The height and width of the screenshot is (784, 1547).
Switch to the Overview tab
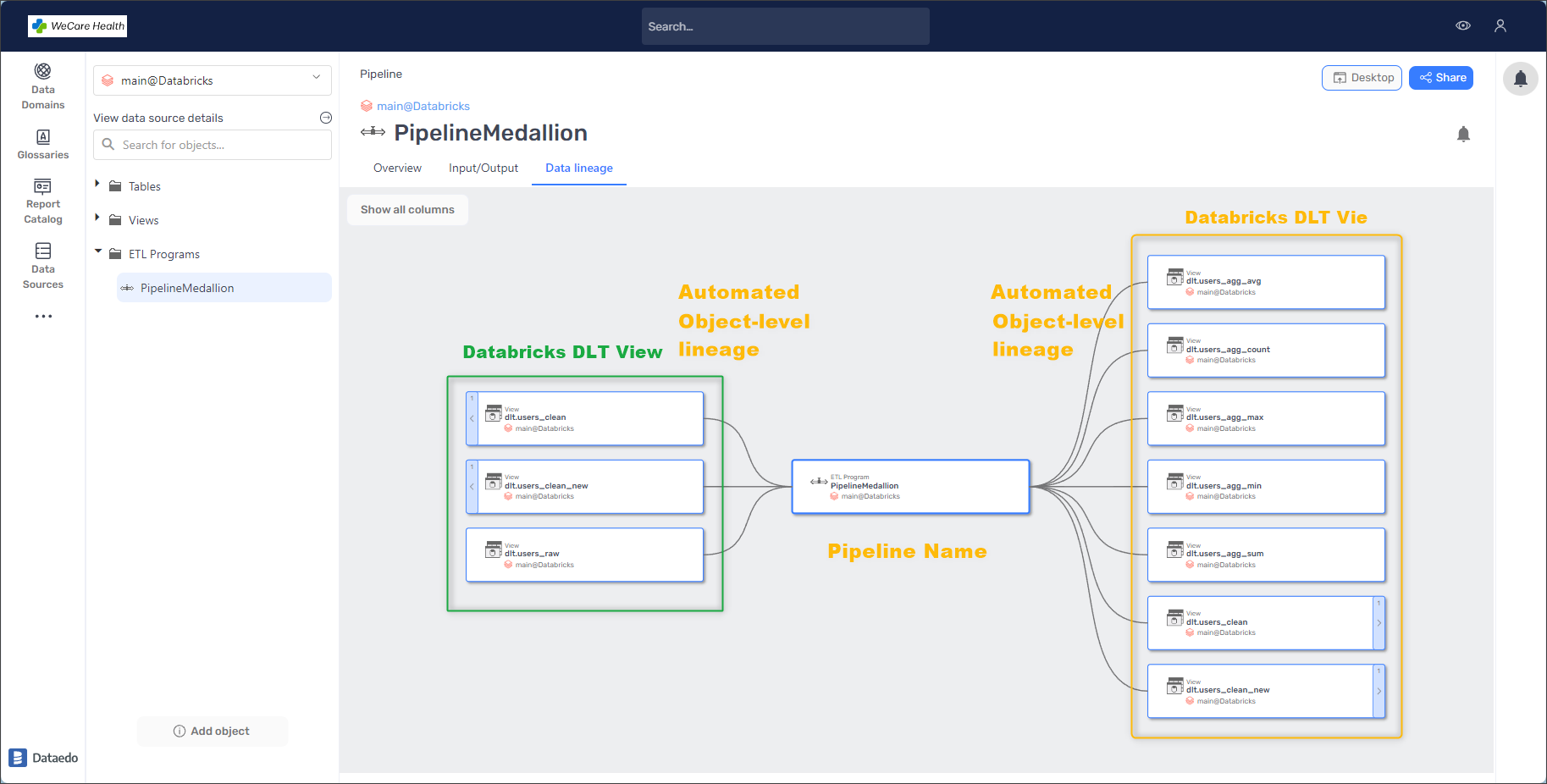[x=397, y=168]
